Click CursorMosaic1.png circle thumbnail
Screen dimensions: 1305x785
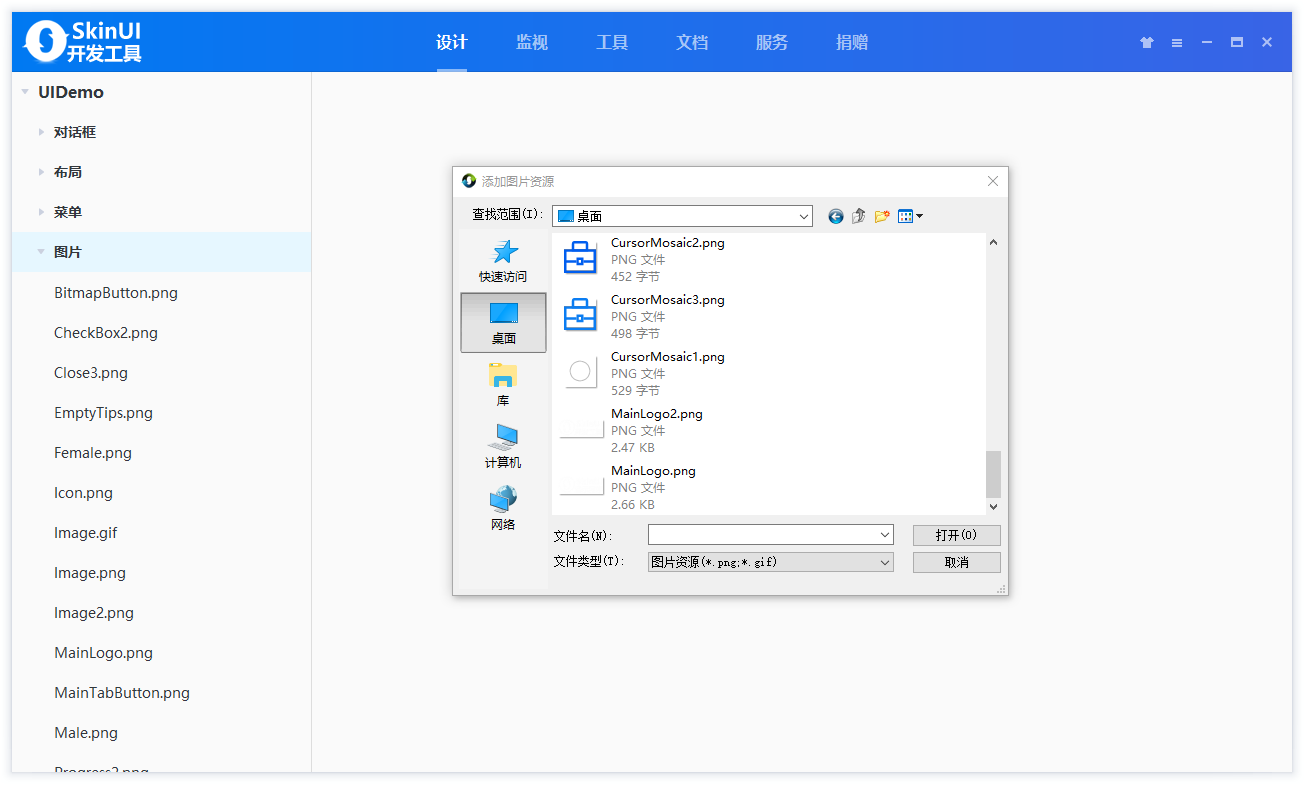click(x=580, y=373)
